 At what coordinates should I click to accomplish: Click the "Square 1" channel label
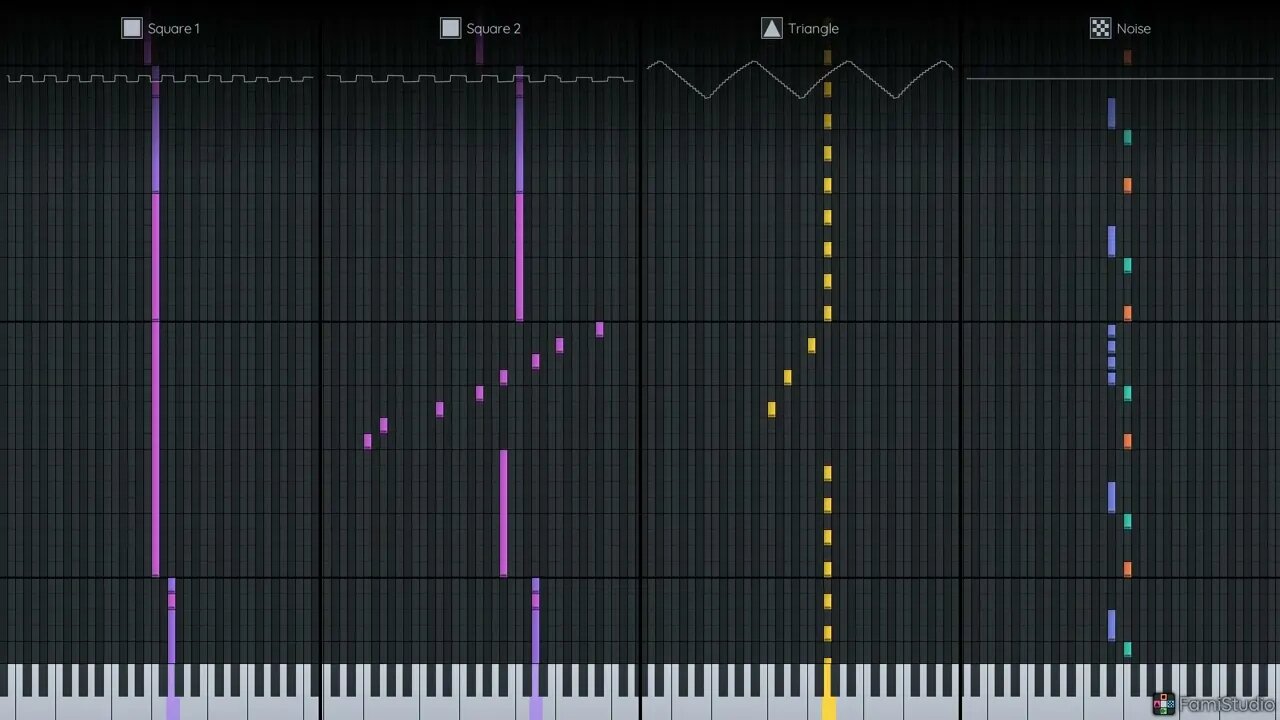[173, 28]
